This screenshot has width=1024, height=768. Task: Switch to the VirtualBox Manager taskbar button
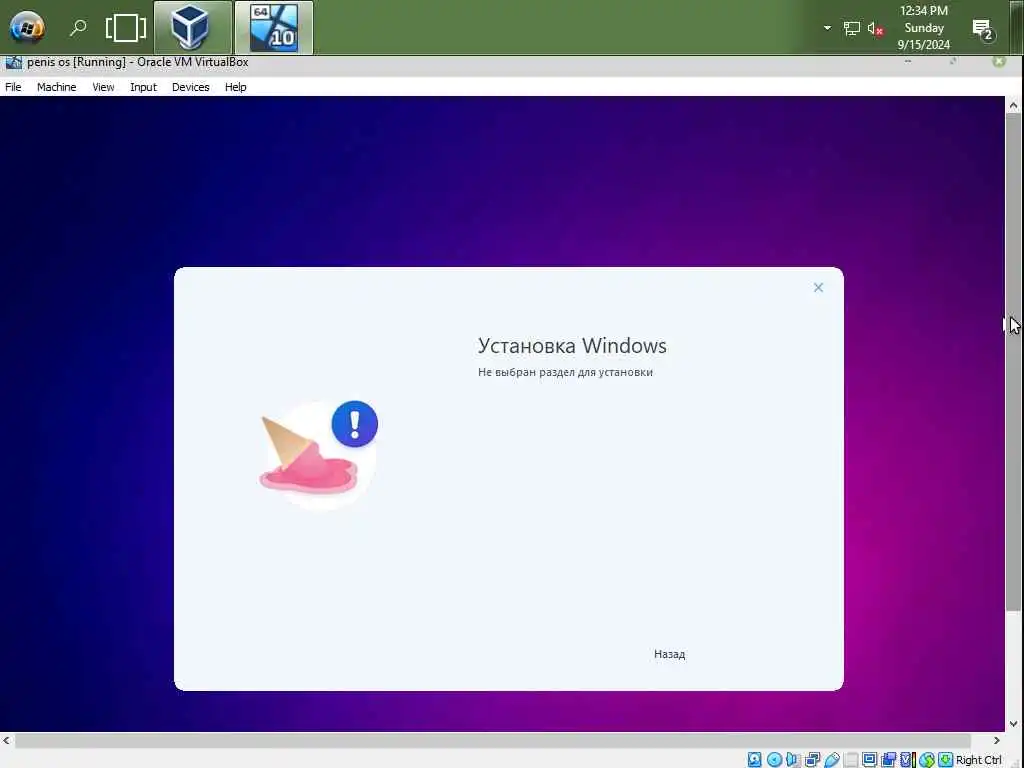pyautogui.click(x=193, y=27)
